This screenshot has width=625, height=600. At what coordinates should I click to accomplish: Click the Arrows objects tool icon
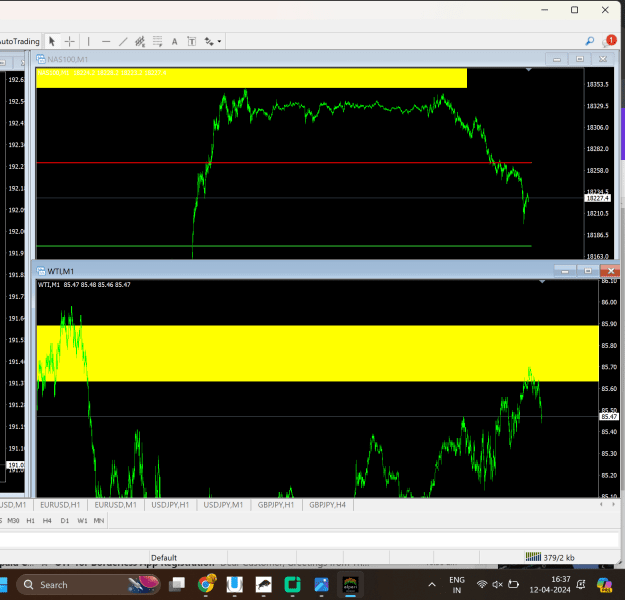(209, 41)
